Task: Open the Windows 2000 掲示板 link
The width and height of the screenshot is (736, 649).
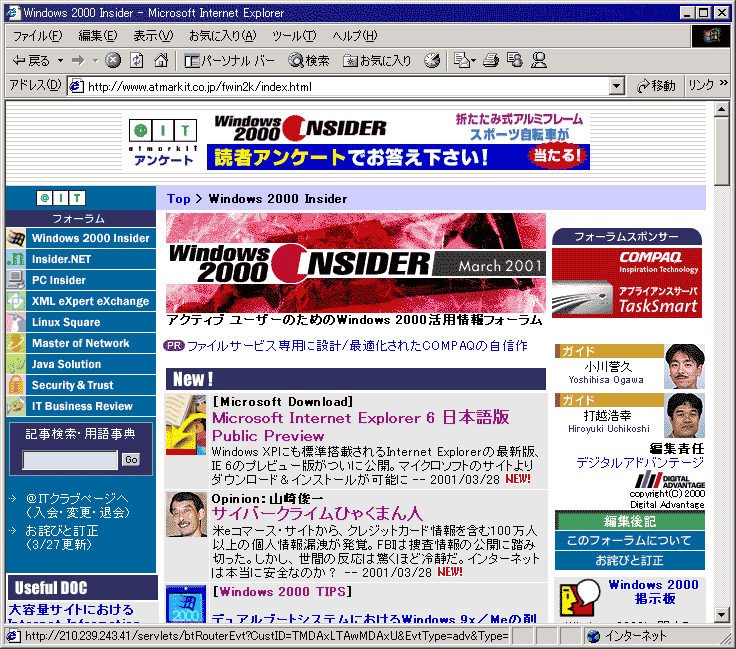Action: (x=654, y=591)
